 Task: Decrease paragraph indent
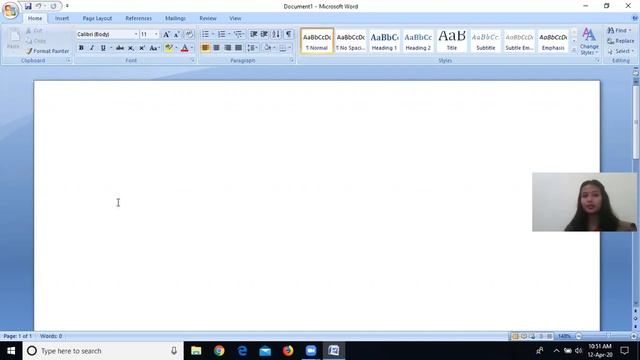click(x=253, y=34)
